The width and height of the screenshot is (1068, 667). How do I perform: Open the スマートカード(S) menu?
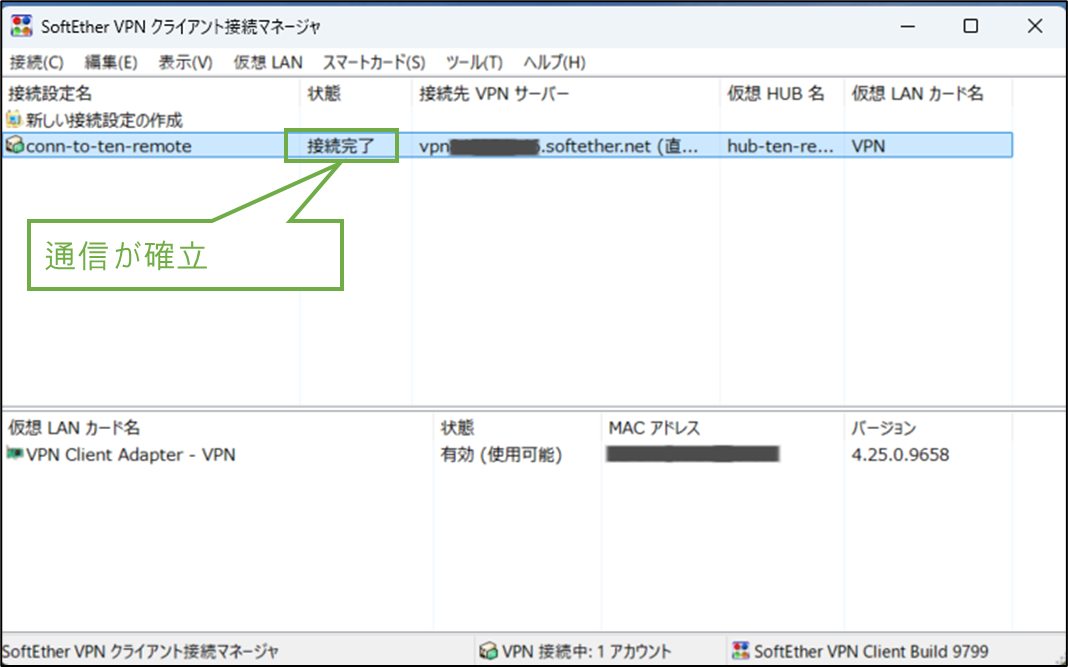point(374,63)
